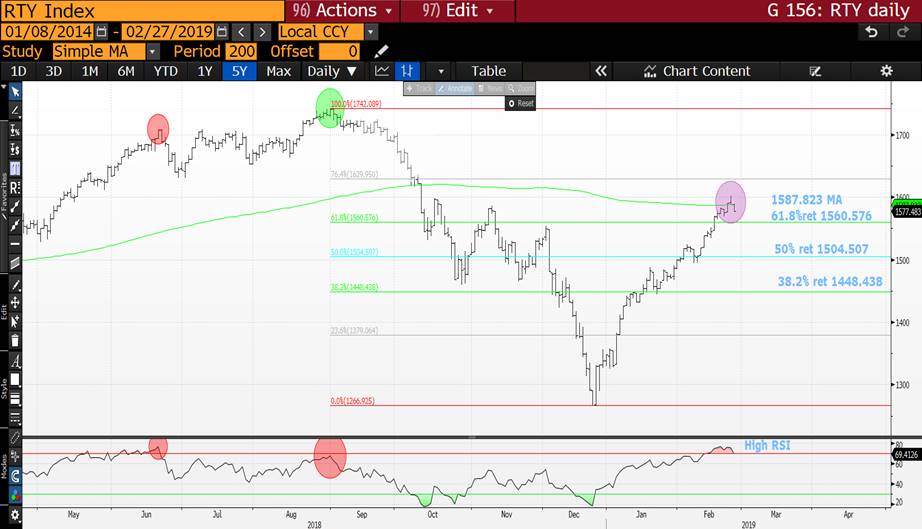
Task: Open the left toolbar settings gear
Action: tap(15, 515)
